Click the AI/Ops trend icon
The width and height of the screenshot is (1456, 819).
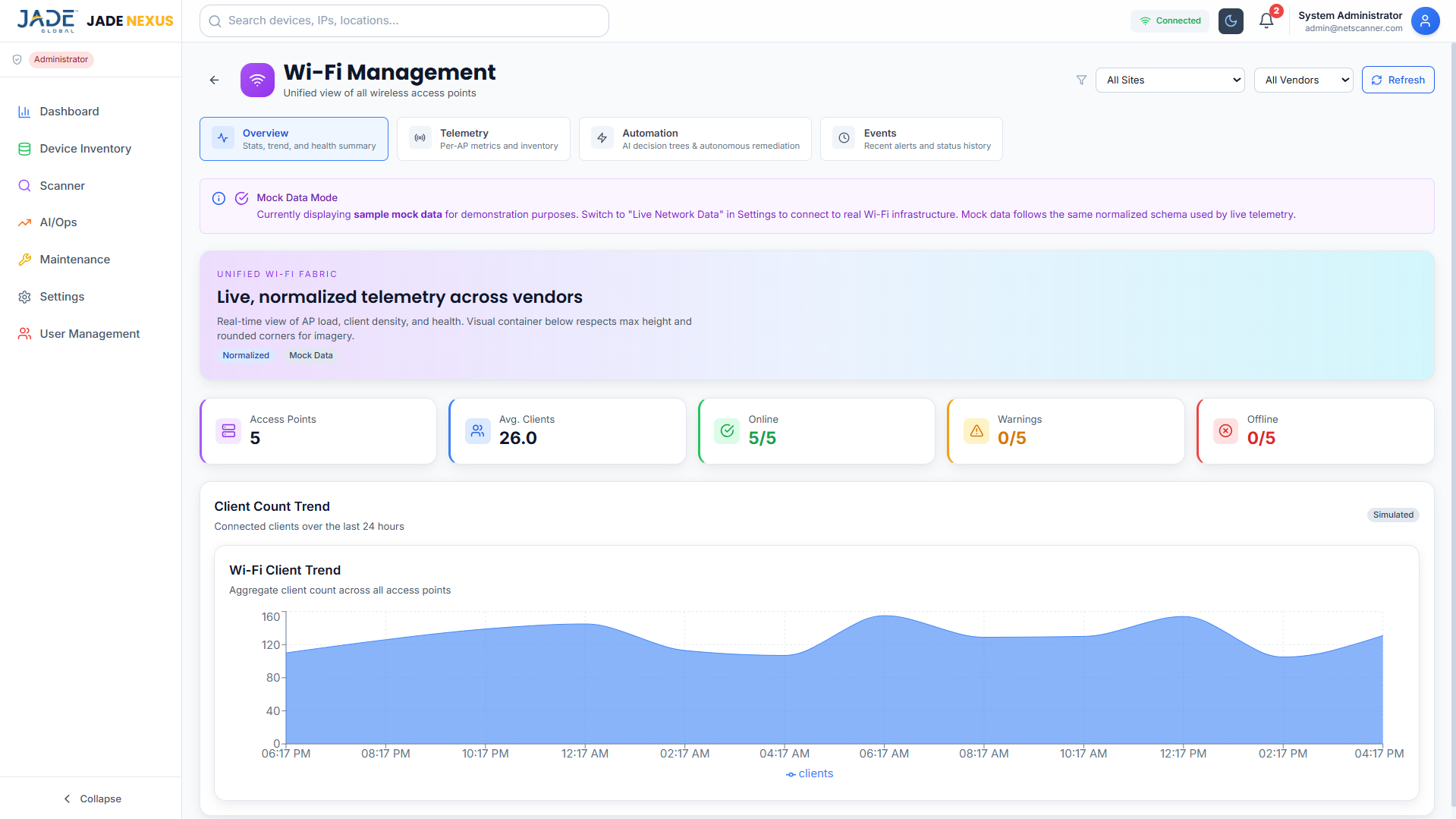[x=24, y=222]
